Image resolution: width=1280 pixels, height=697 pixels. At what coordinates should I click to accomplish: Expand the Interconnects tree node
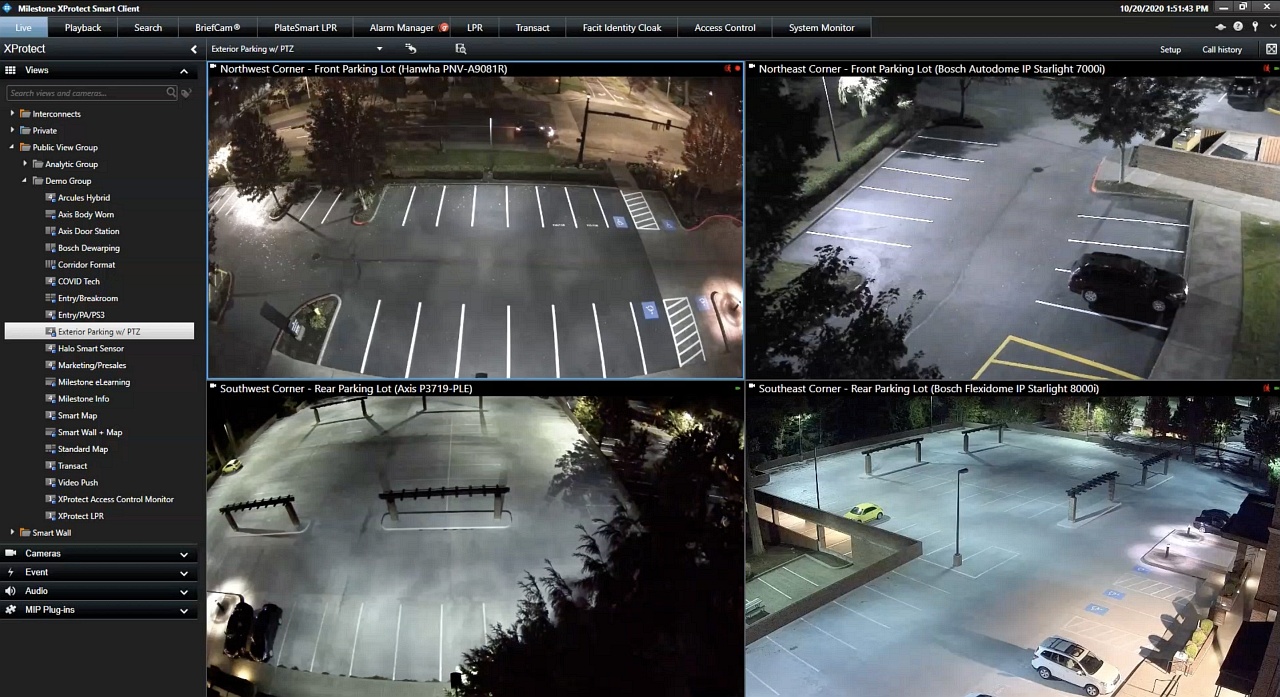click(x=13, y=114)
